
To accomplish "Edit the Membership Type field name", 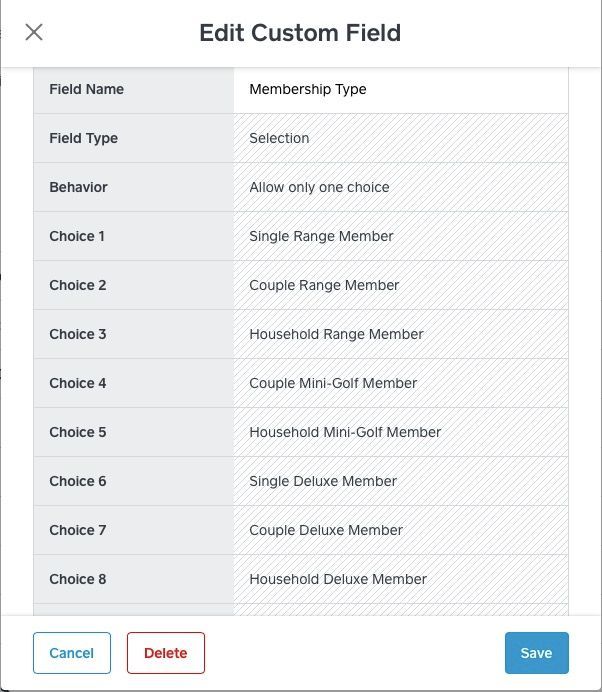I will click(400, 89).
